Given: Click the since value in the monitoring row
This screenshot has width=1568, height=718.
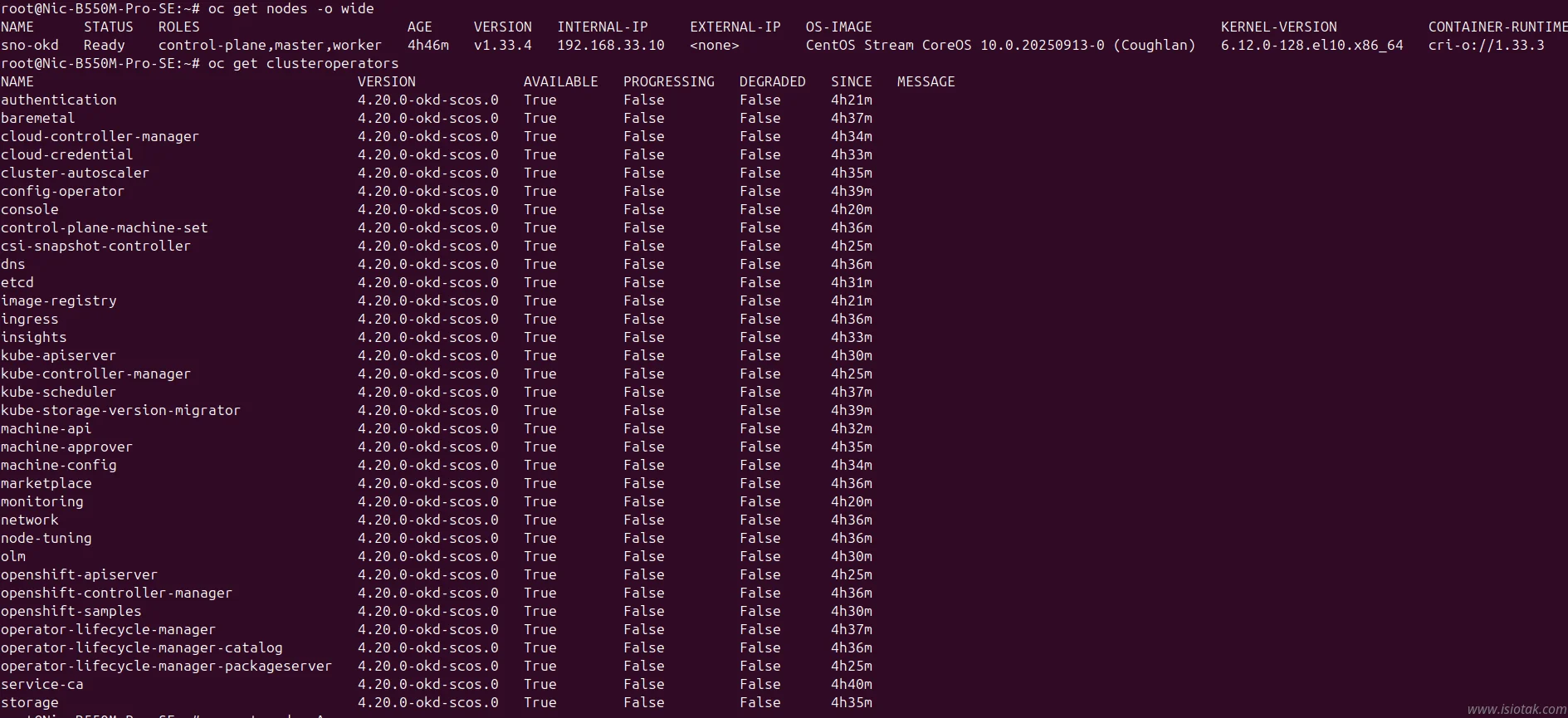Looking at the screenshot, I should click(x=852, y=502).
